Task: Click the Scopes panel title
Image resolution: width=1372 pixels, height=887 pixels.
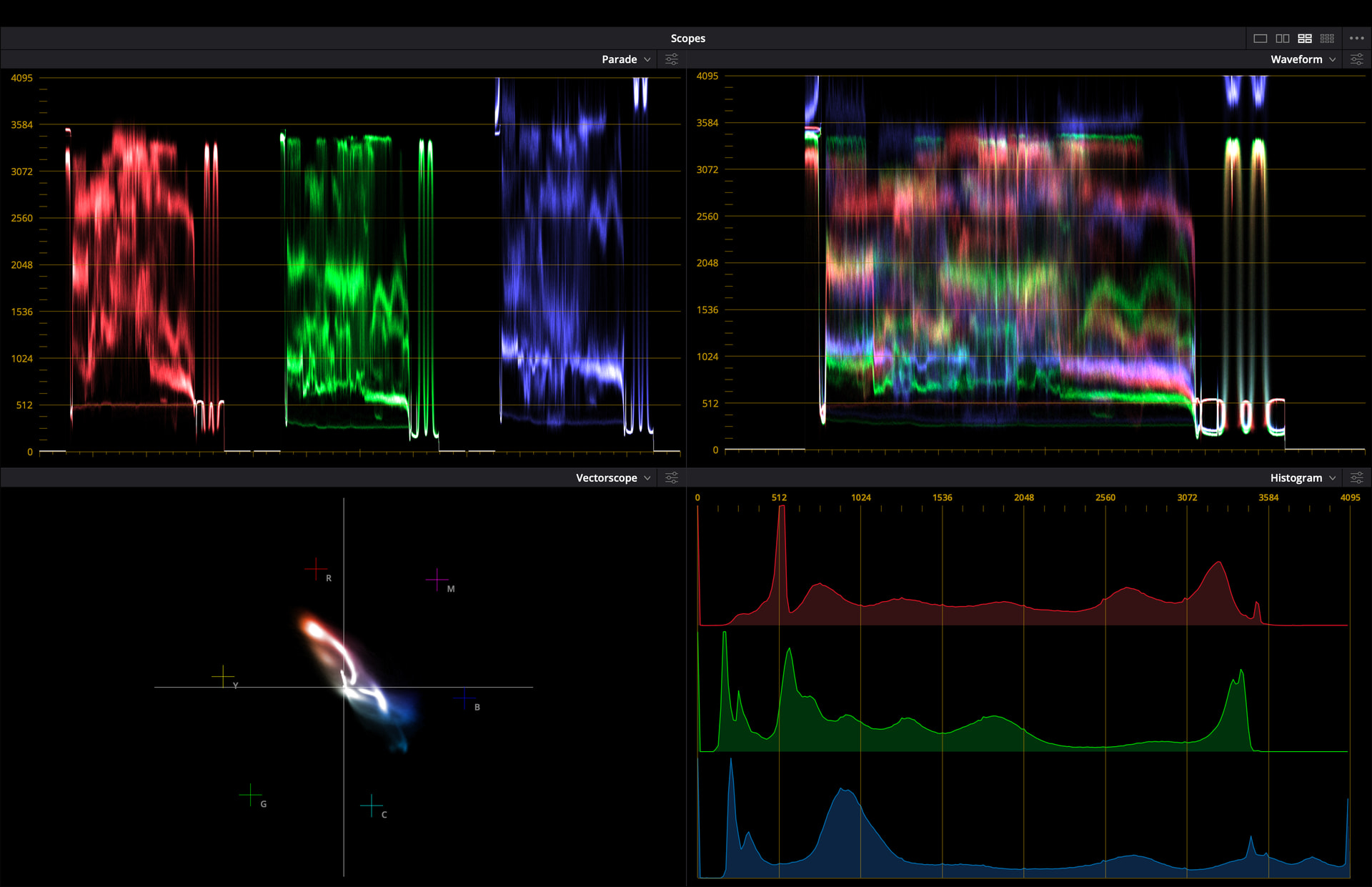Action: coord(687,39)
